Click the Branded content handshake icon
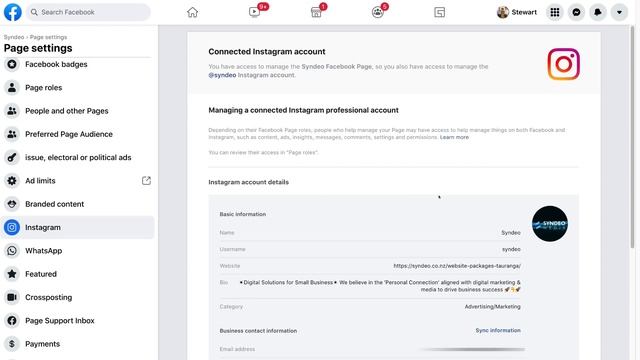The image size is (640, 360). [x=12, y=204]
